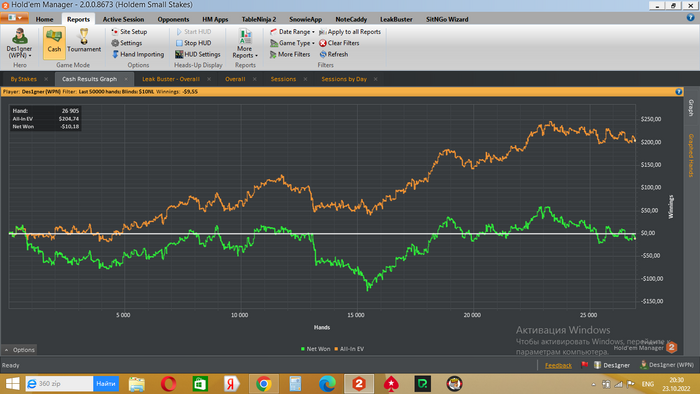Open the application menu button
Image resolution: width=700 pixels, height=394 pixels.
[x=15, y=18]
